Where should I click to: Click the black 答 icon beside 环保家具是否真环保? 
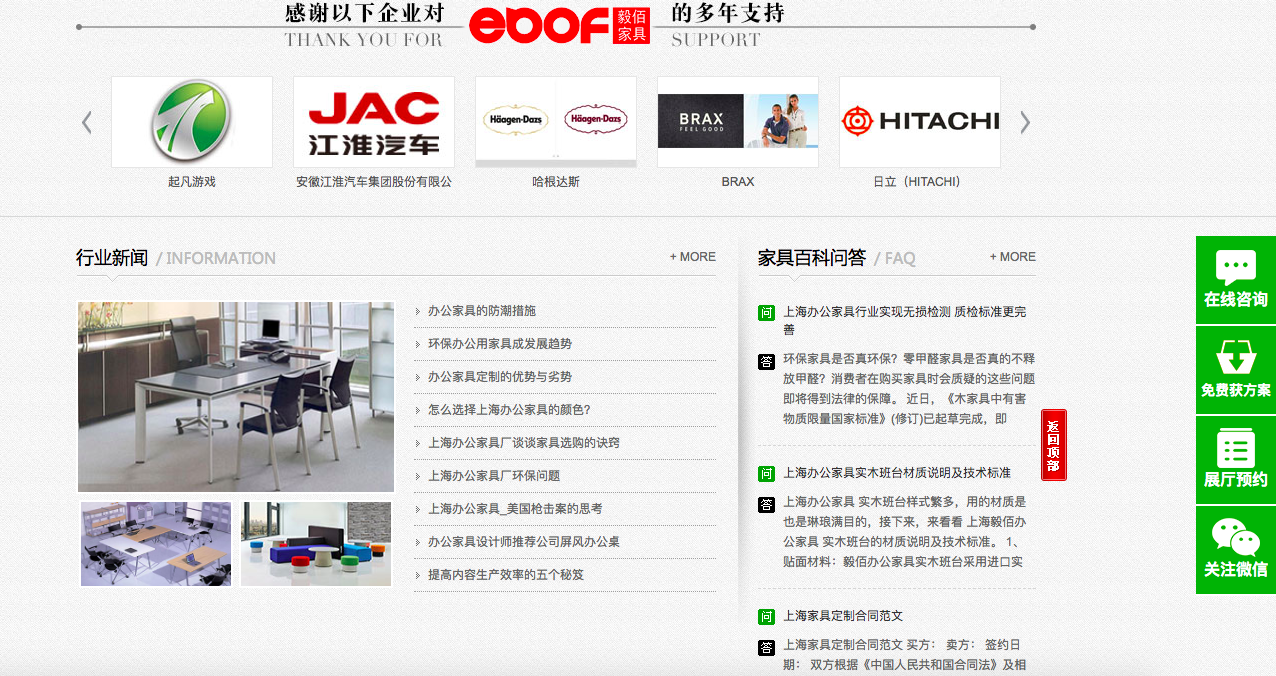(x=766, y=361)
